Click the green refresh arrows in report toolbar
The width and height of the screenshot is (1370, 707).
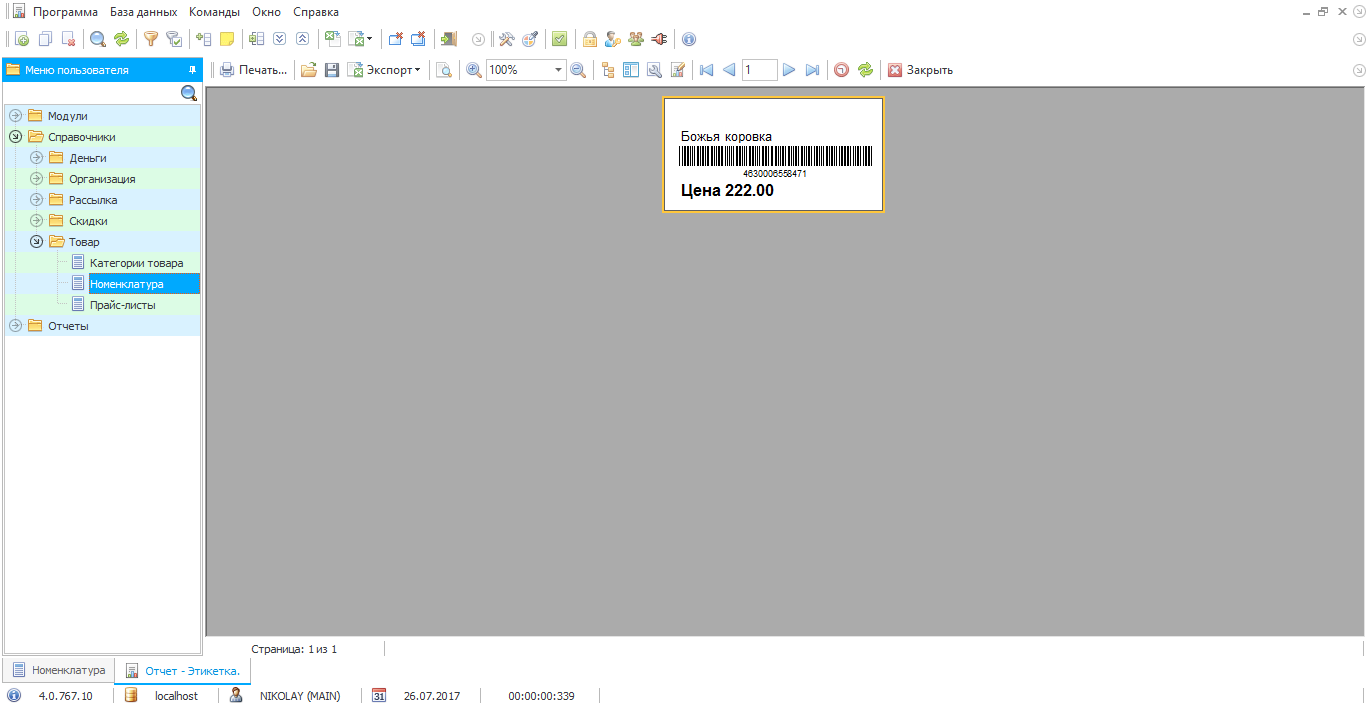click(865, 70)
